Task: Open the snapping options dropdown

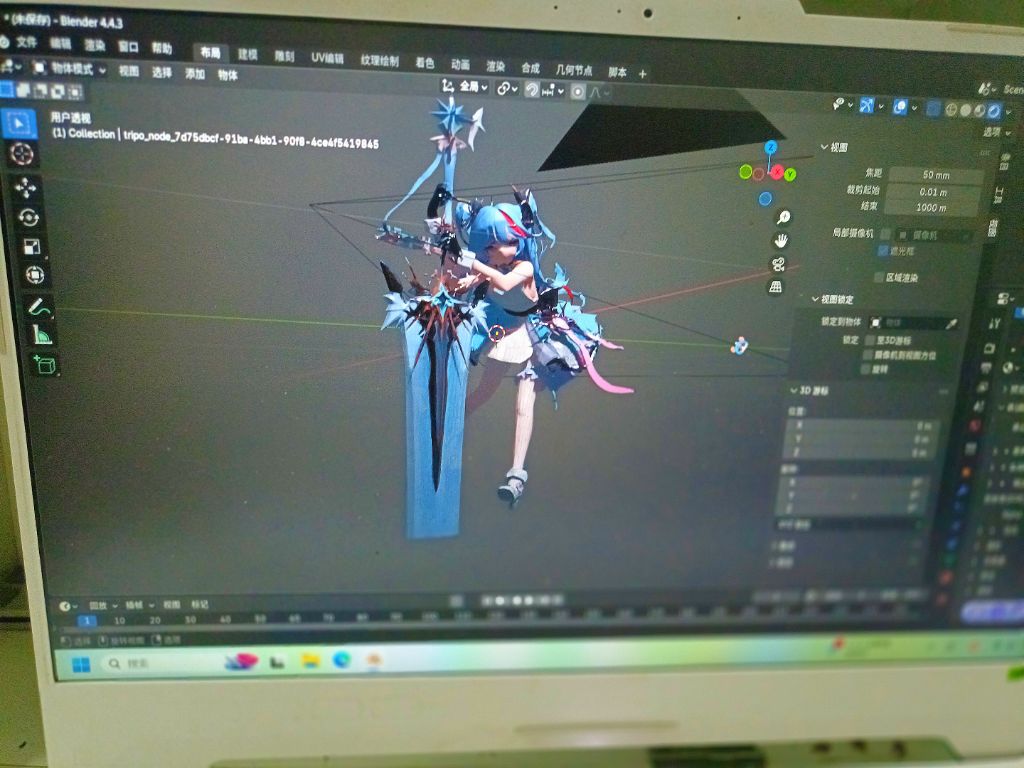Action: coord(552,91)
